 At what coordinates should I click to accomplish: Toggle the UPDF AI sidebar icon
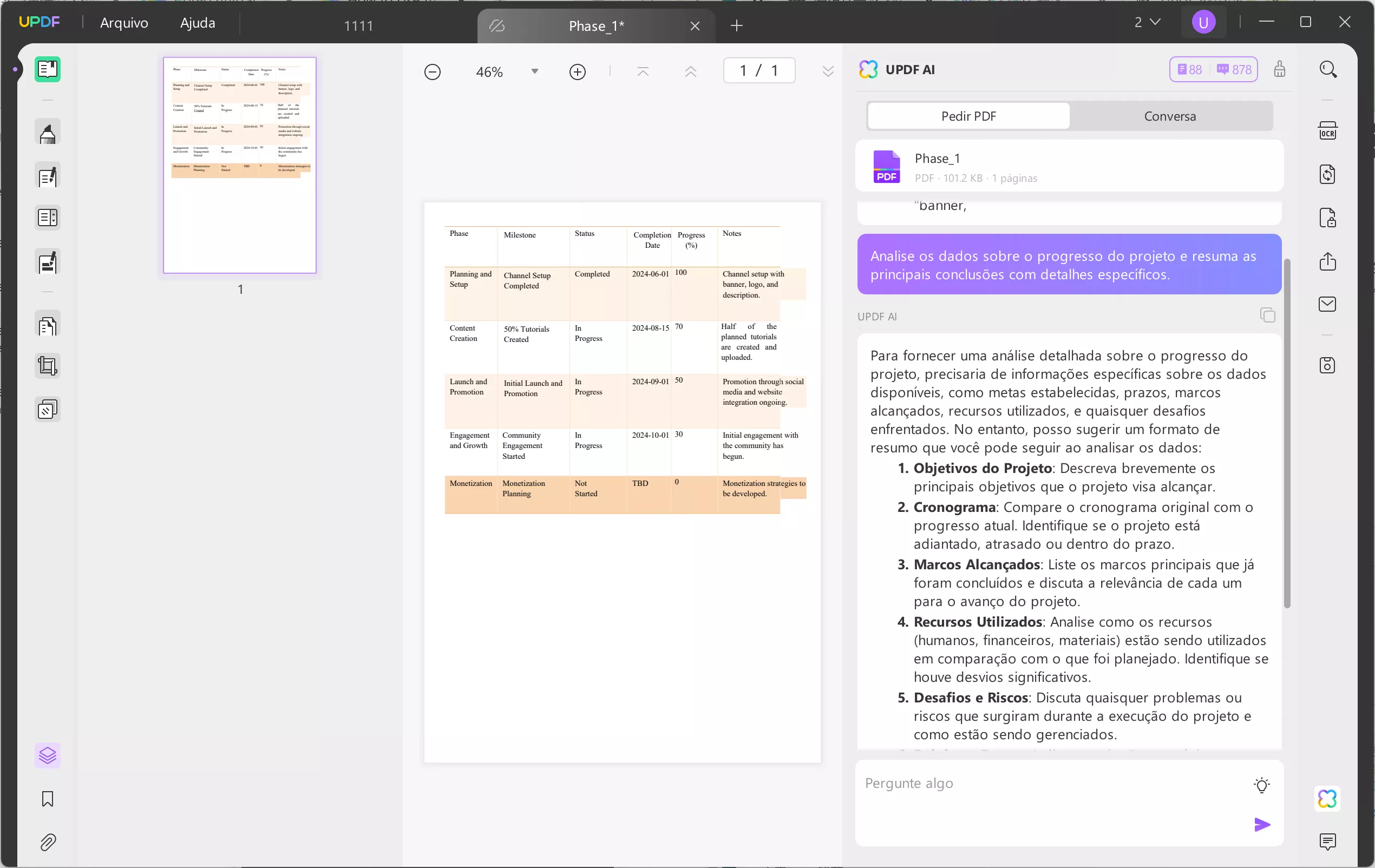1327,798
